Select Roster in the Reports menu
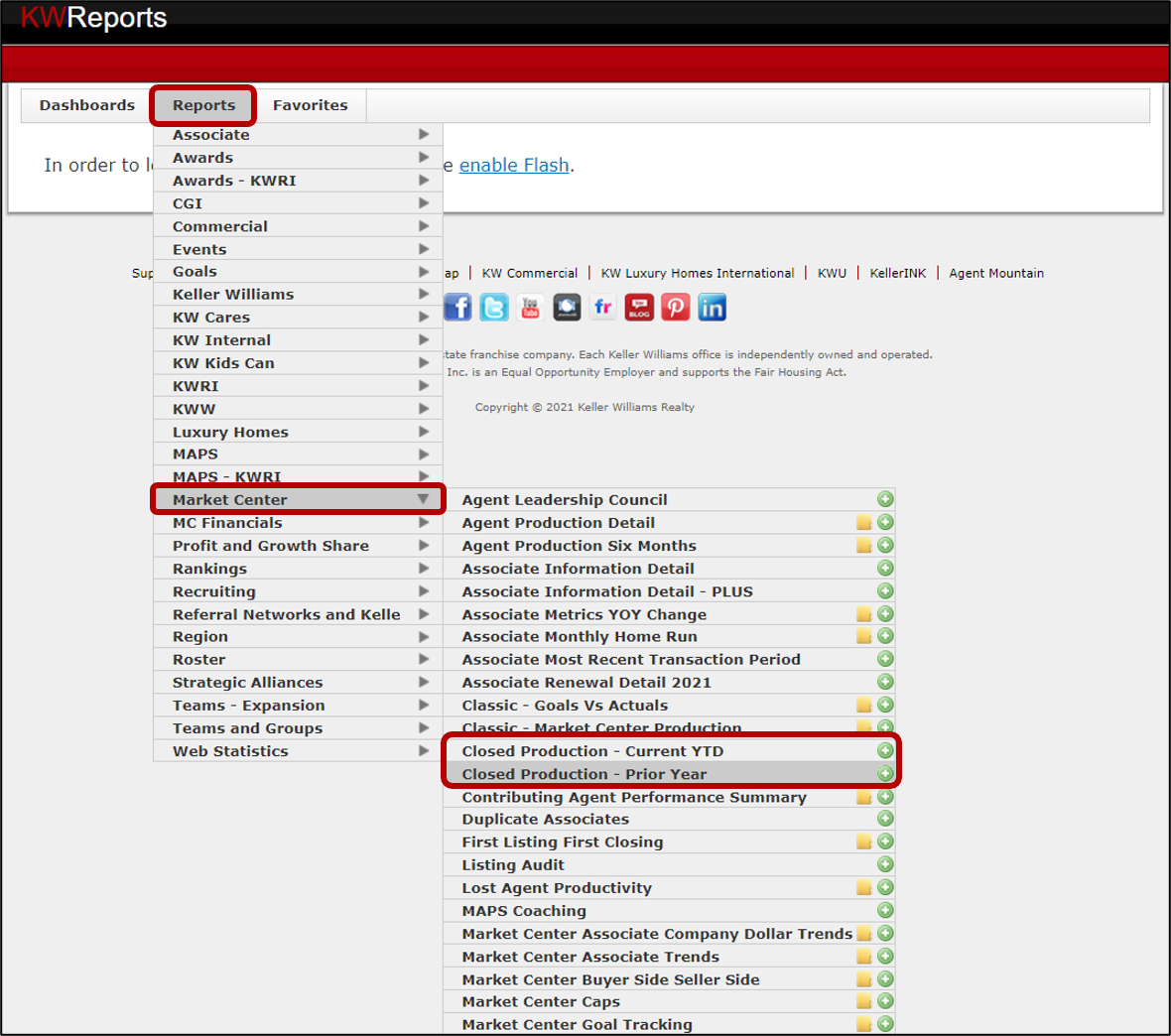 coord(298,660)
